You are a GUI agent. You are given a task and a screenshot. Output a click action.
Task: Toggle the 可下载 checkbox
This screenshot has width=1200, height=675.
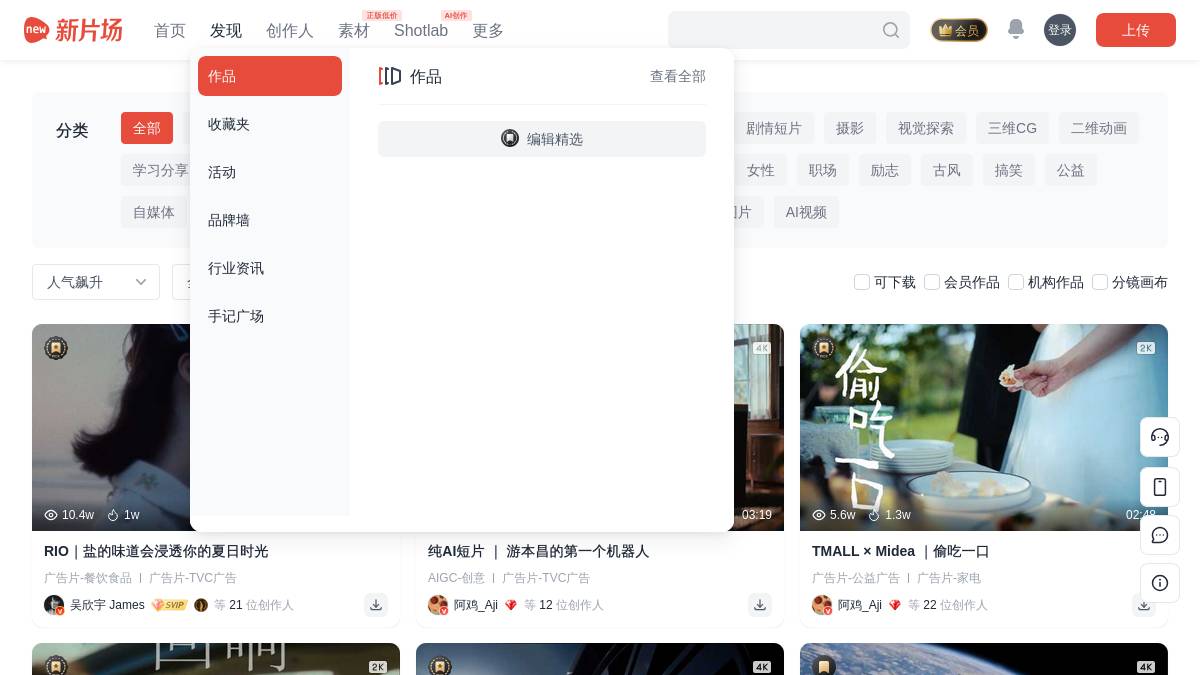[x=862, y=282]
